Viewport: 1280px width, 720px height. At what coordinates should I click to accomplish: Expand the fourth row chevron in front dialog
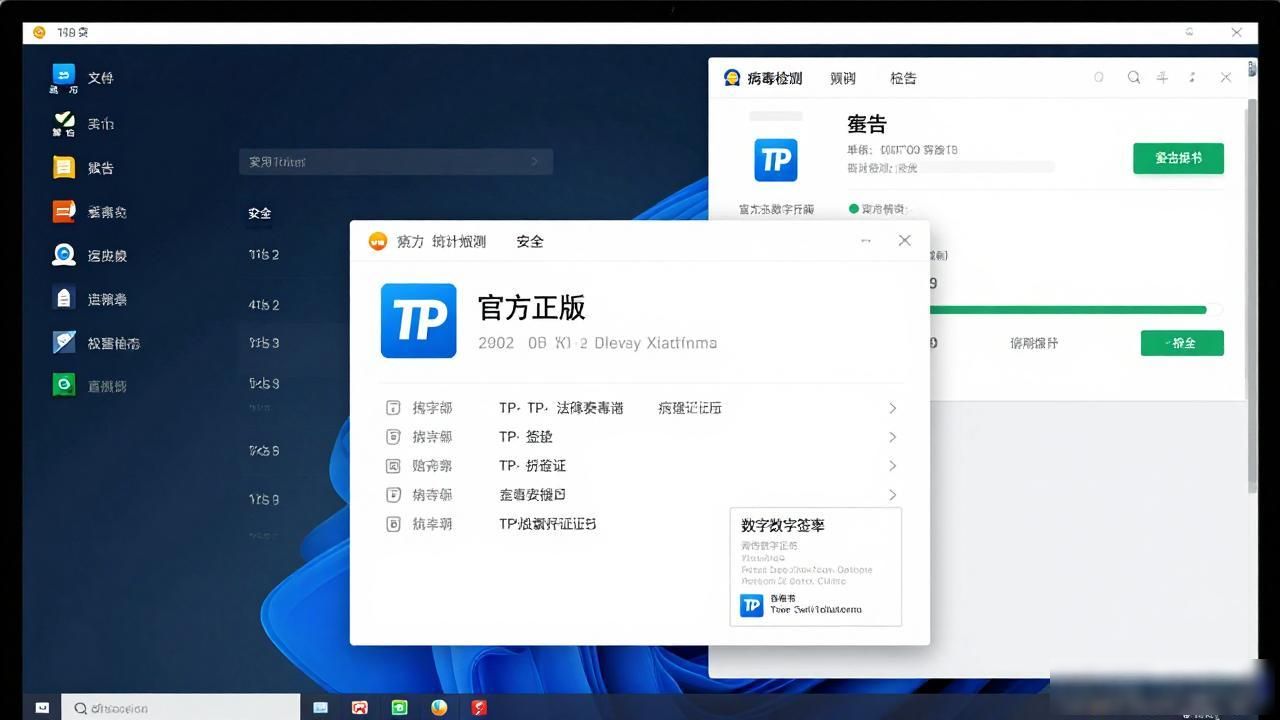point(892,495)
